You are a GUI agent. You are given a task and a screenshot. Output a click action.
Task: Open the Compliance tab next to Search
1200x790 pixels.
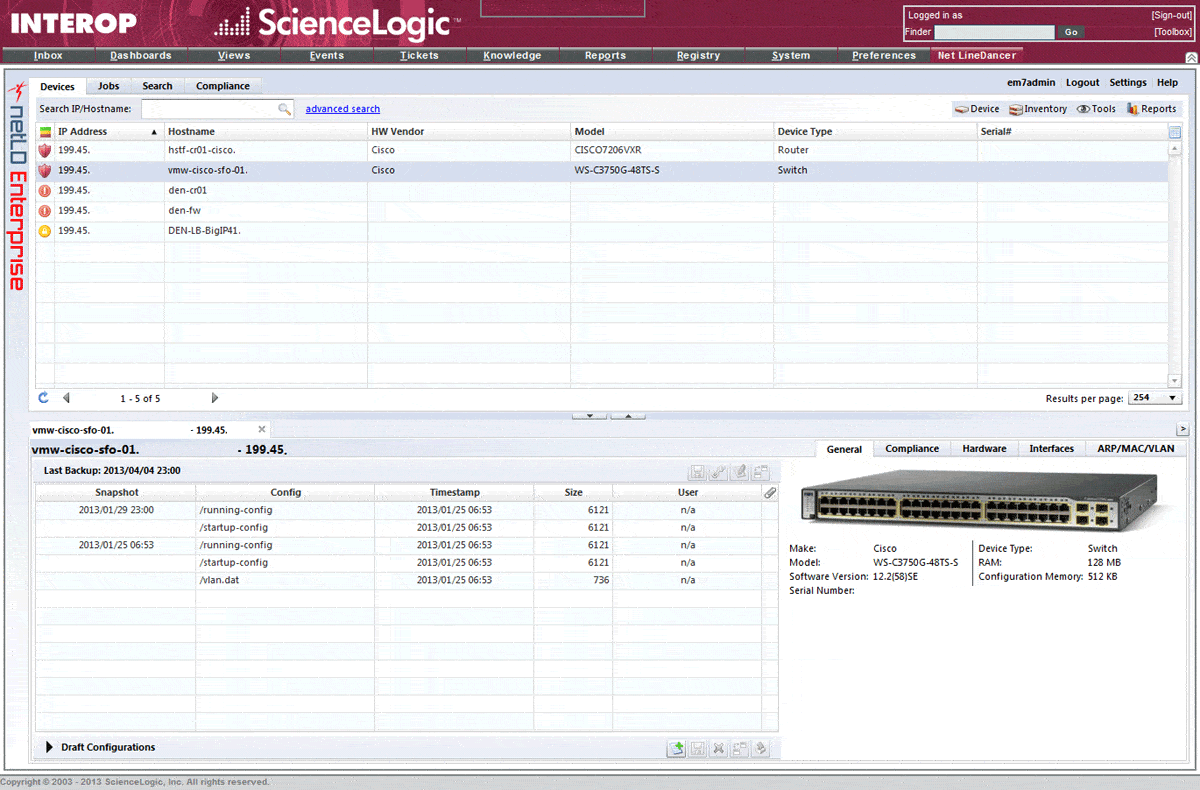(x=223, y=86)
